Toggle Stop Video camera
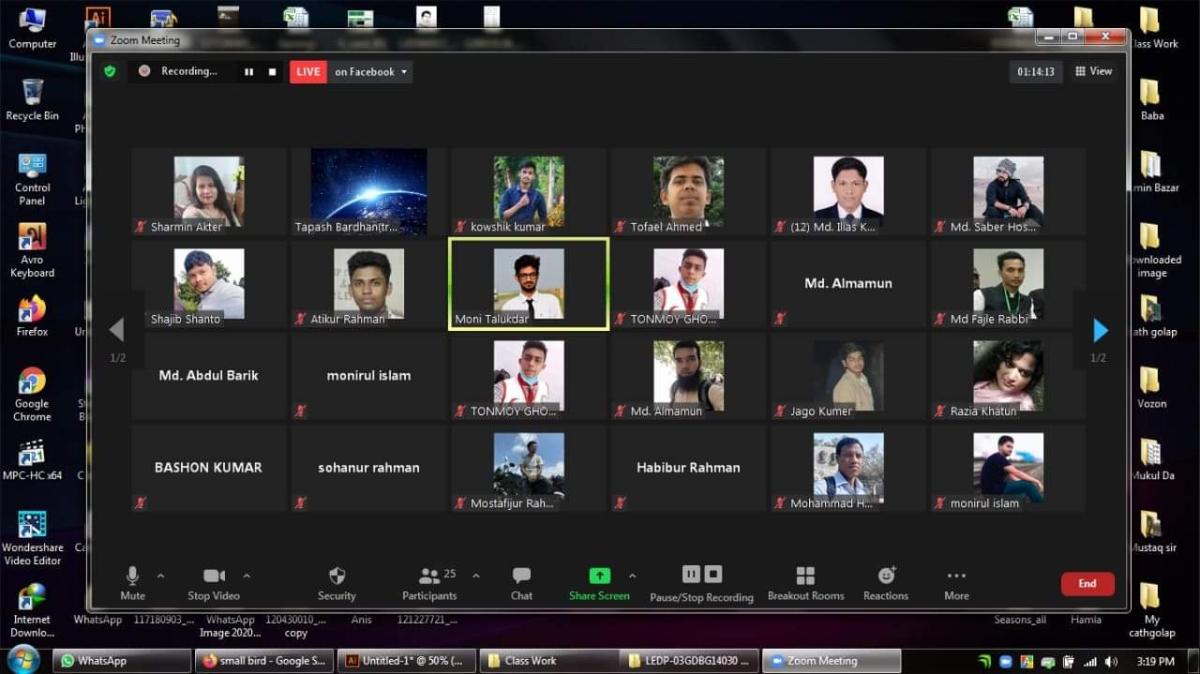1200x674 pixels. [213, 576]
